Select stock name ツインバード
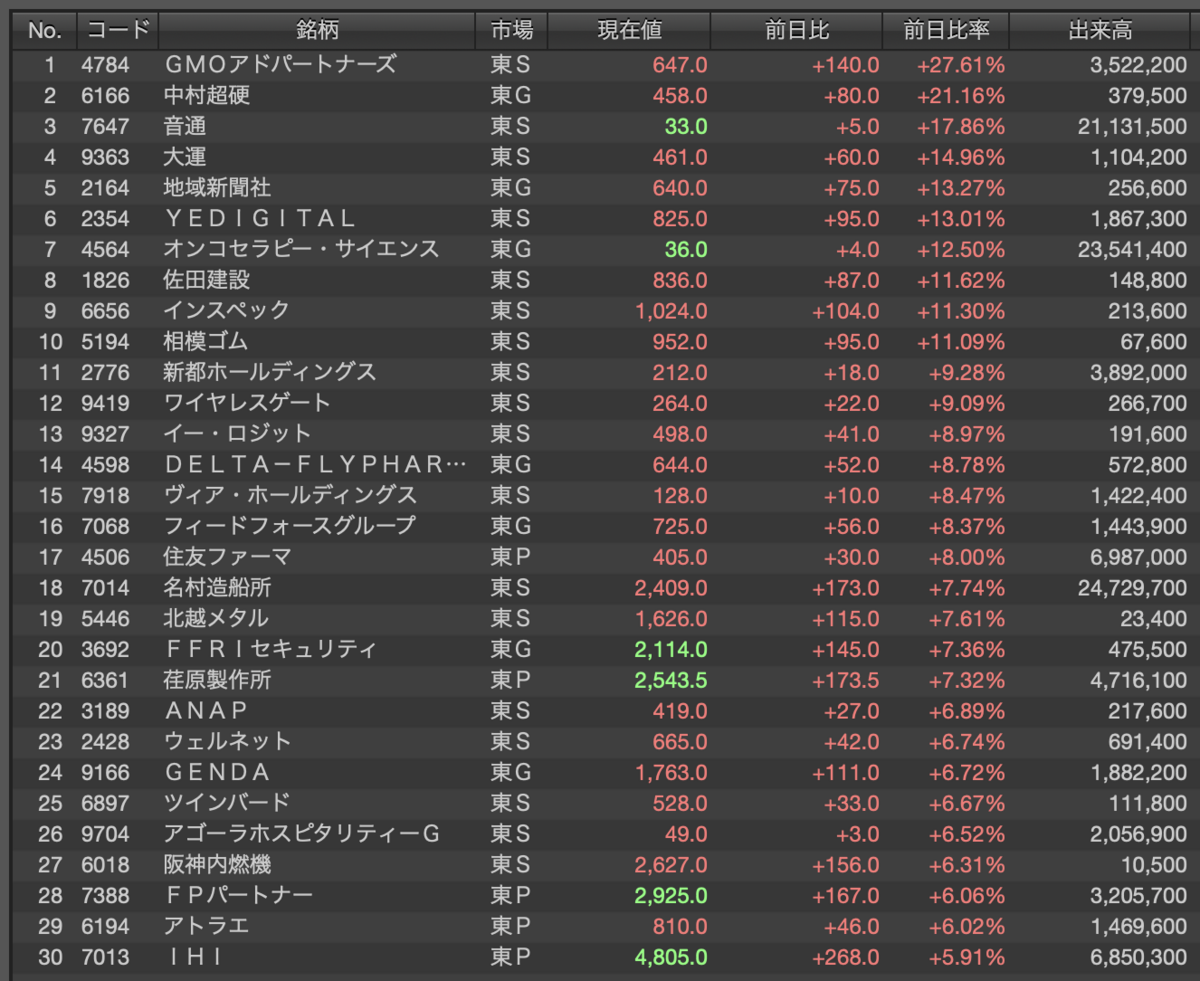This screenshot has width=1200, height=981. 227,803
